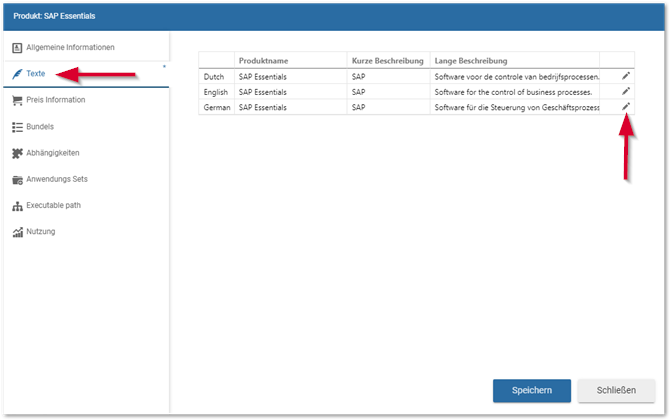Show the Executable path tab
This screenshot has width=670, height=420.
click(x=86, y=206)
